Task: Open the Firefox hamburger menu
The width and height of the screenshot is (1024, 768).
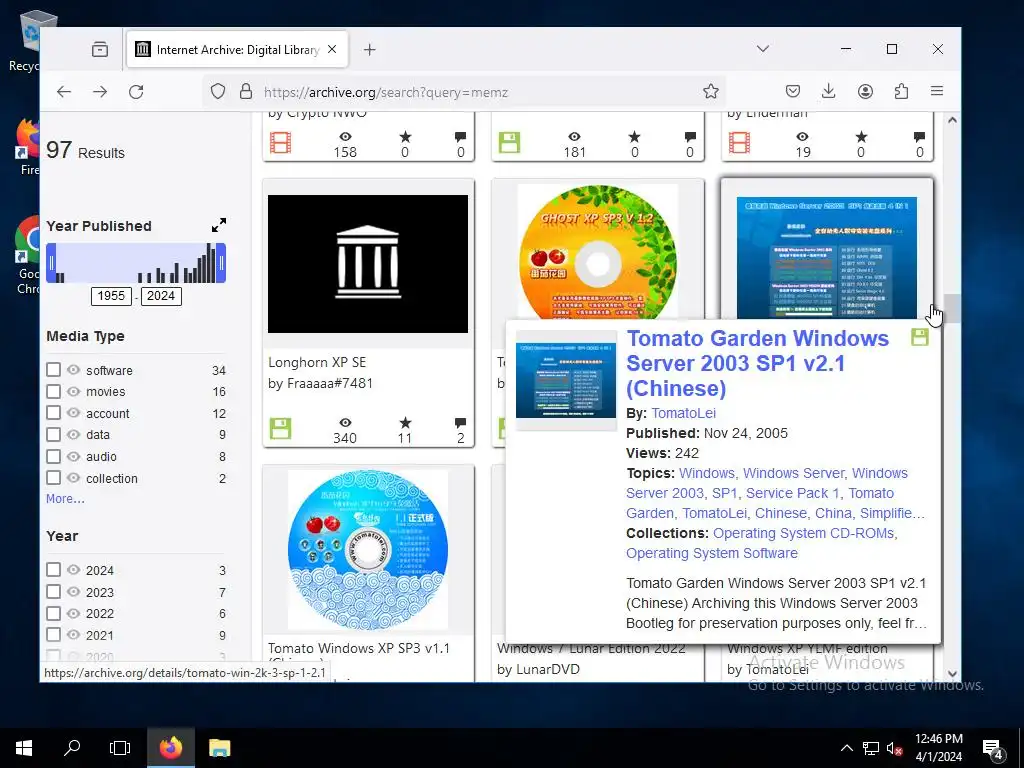Action: (x=937, y=91)
